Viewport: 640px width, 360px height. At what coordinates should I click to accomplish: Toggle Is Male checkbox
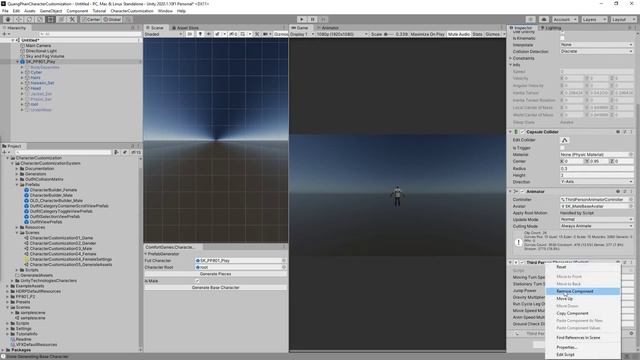pyautogui.click(x=197, y=281)
